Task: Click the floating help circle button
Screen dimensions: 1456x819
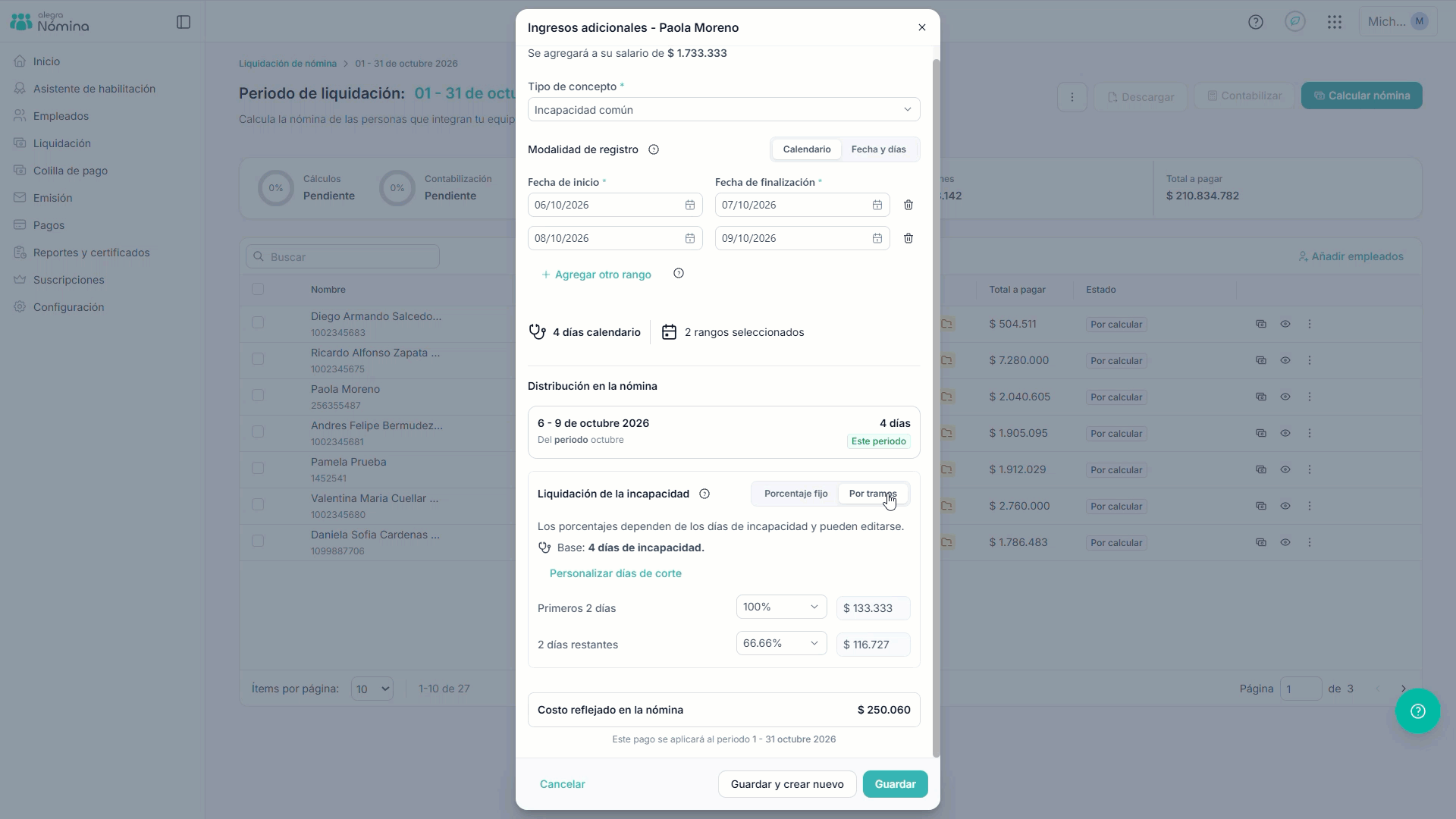Action: tap(1418, 711)
